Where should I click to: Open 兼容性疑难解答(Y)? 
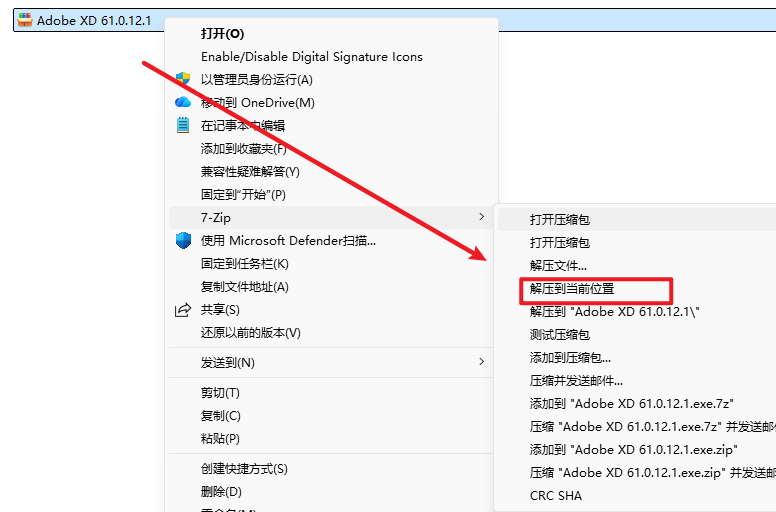(250, 172)
